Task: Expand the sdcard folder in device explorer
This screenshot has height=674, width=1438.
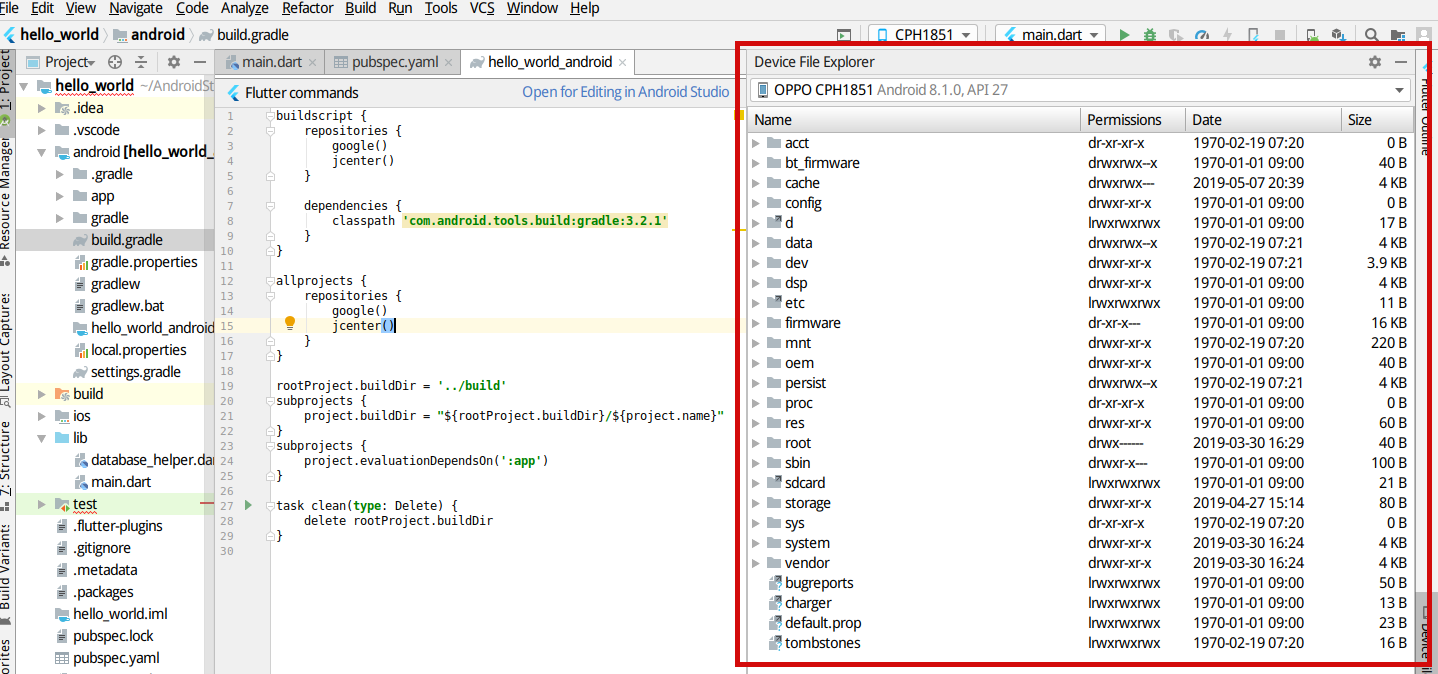Action: [756, 483]
